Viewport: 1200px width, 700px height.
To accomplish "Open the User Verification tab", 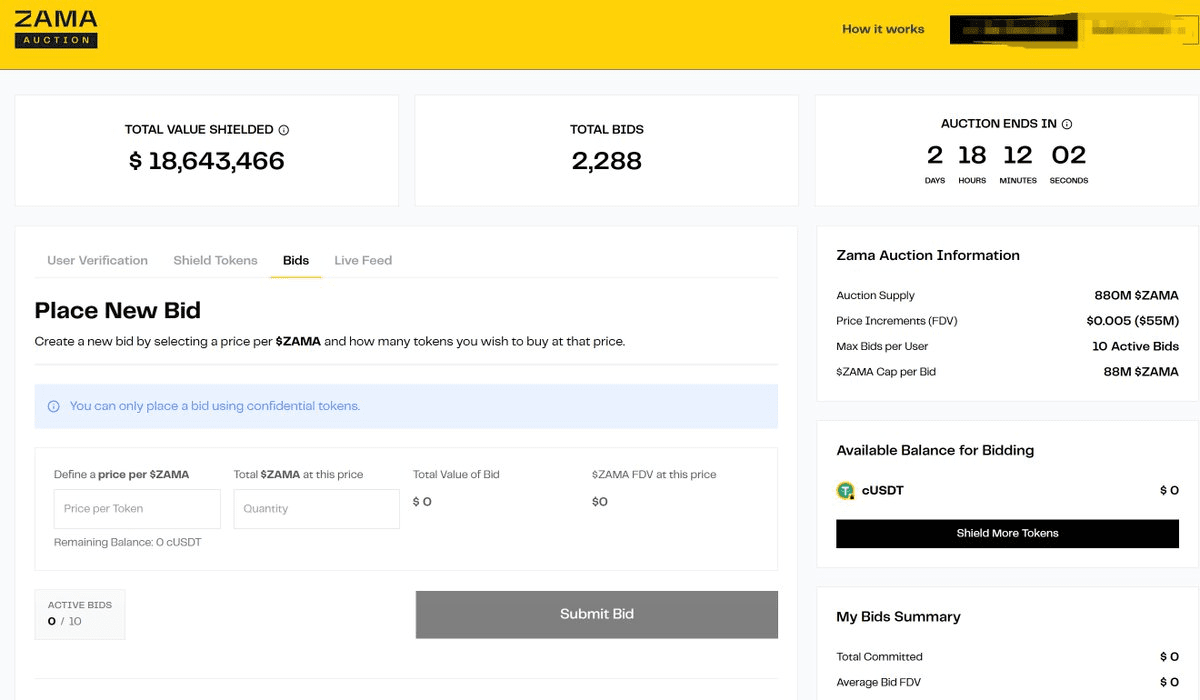I will [97, 260].
